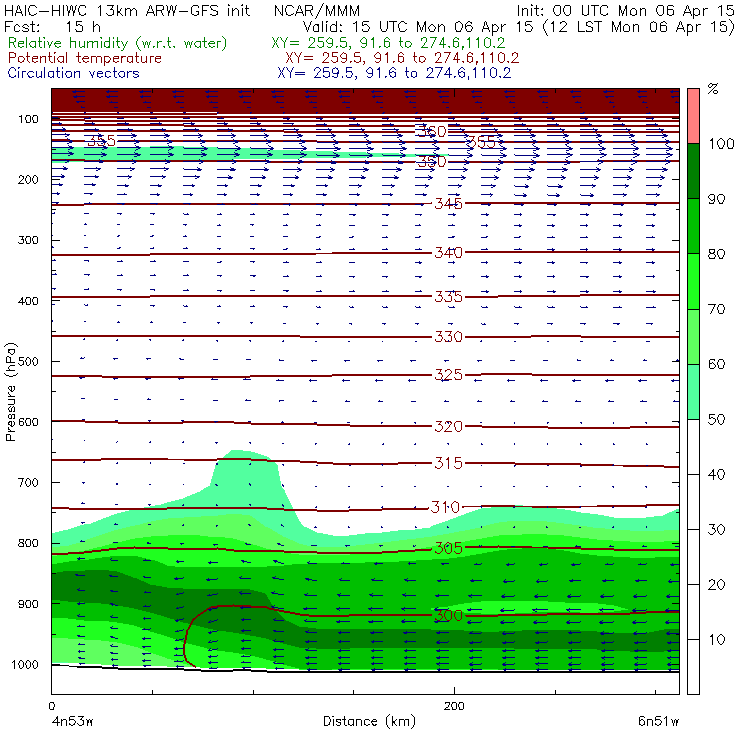Click the 330 contour label

(x=448, y=337)
